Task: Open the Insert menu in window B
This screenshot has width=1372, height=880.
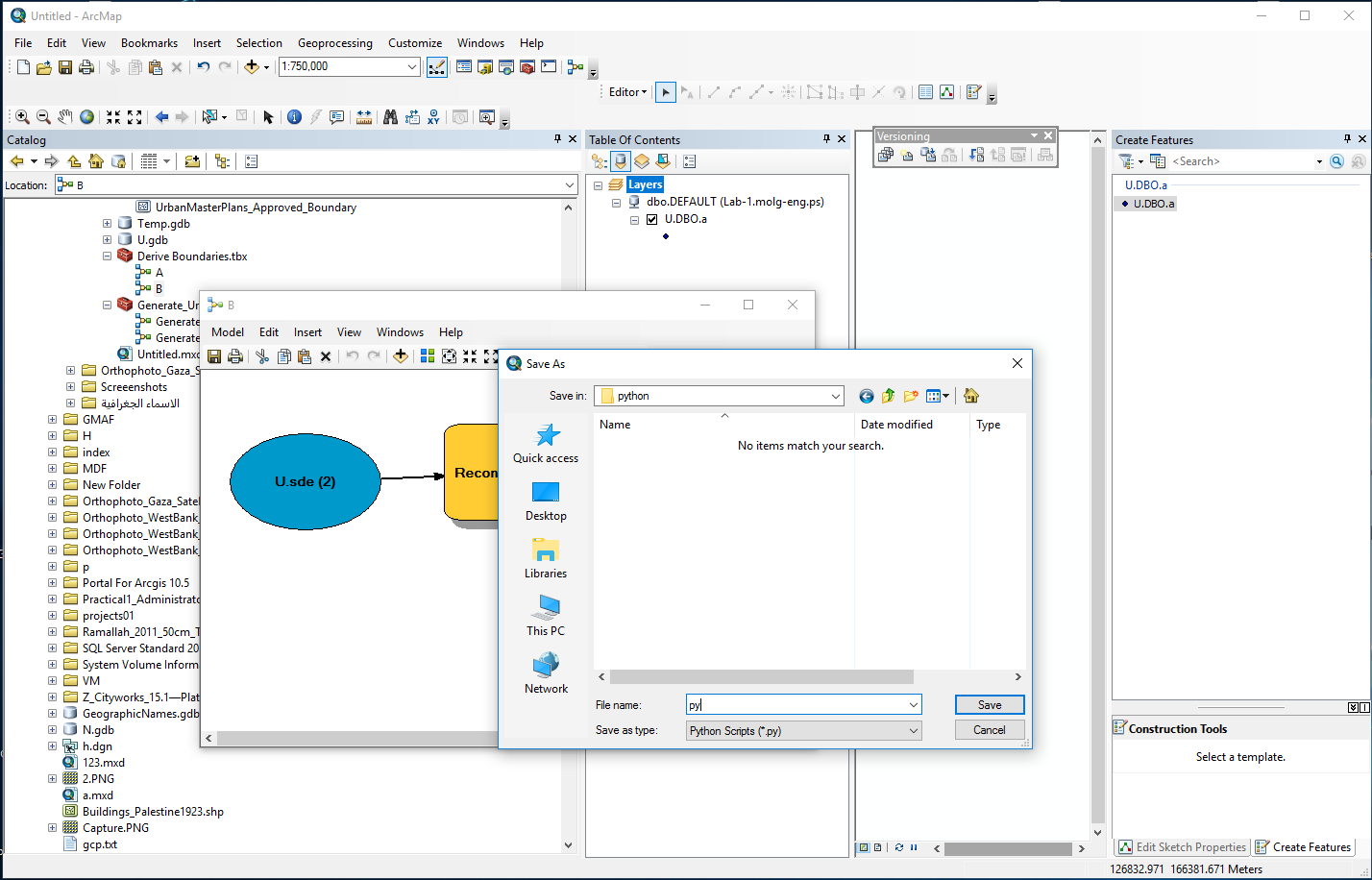Action: pos(307,332)
